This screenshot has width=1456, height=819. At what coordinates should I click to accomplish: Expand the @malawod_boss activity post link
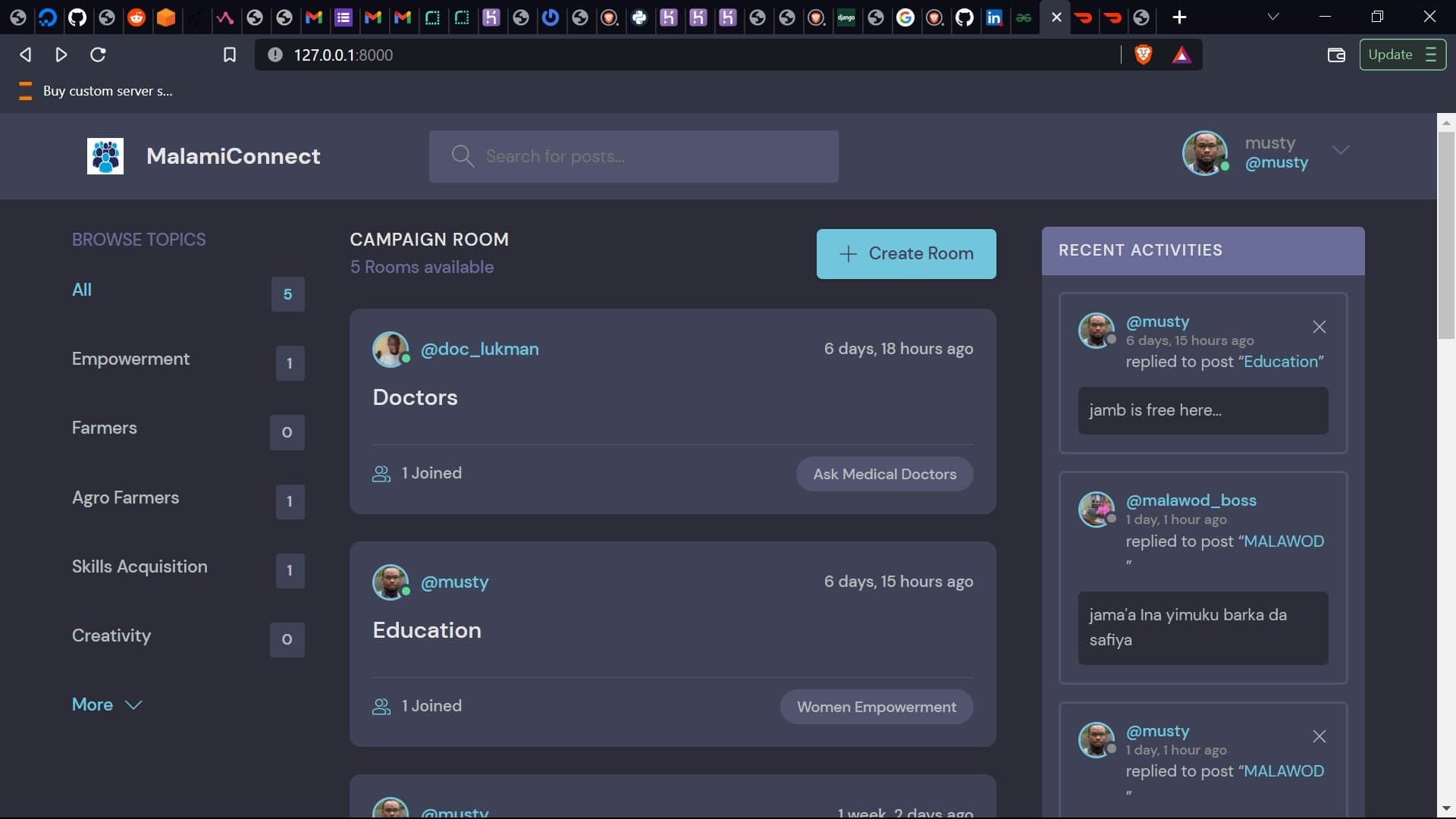click(1284, 541)
